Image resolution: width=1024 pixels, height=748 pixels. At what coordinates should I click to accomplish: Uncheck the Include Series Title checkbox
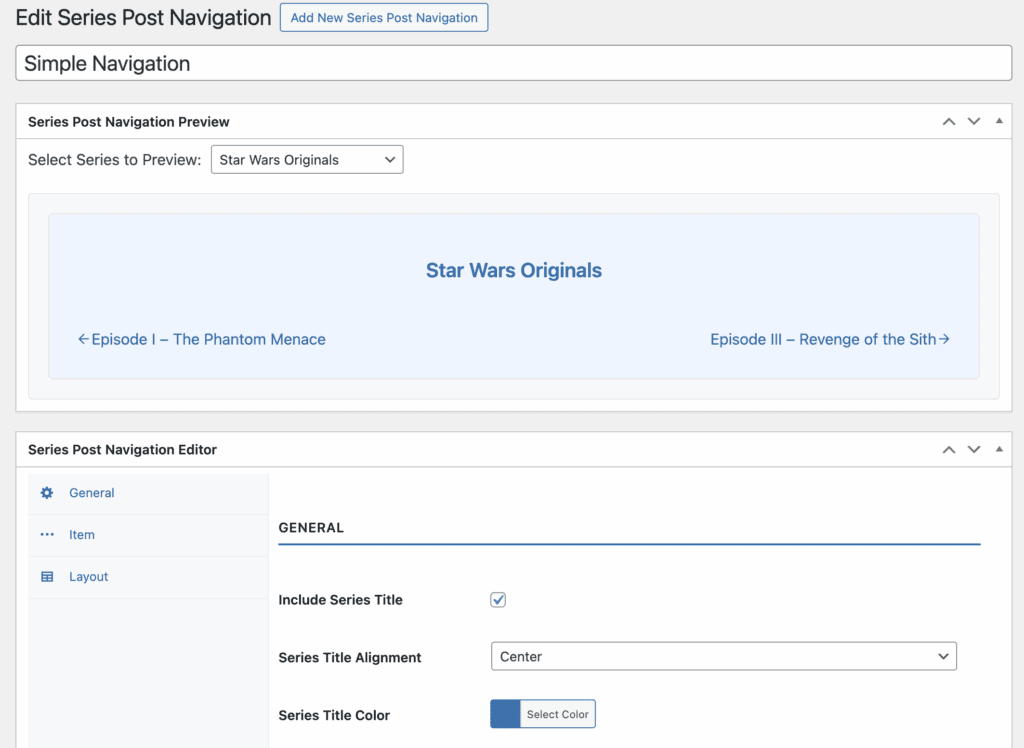coord(498,600)
